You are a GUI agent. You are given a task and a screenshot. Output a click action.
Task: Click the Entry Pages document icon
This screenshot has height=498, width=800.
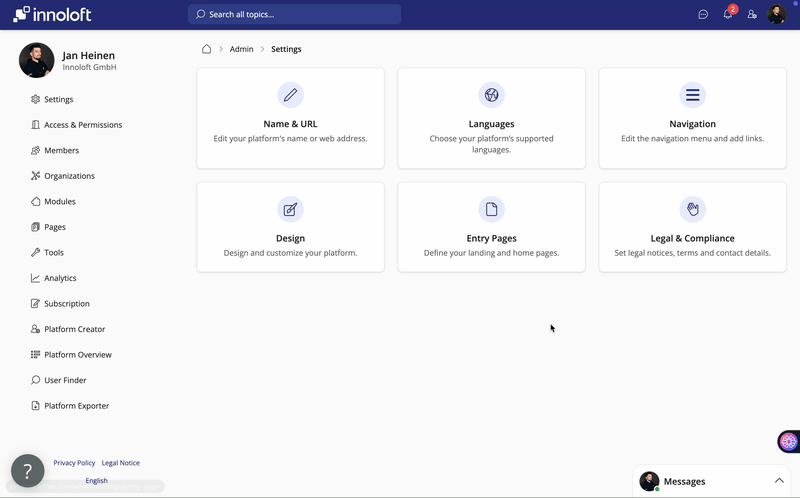pos(491,209)
